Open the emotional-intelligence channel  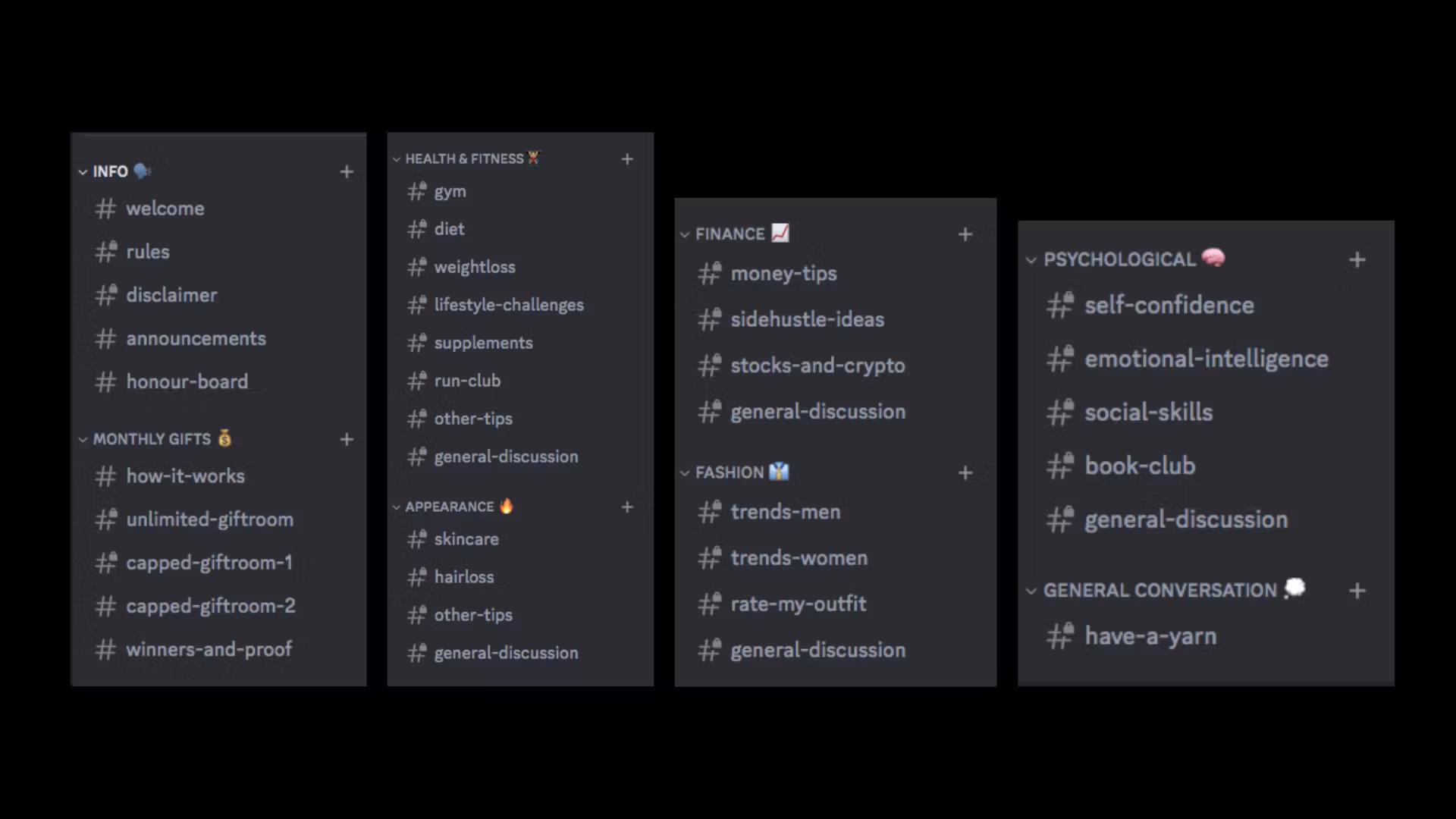1206,359
